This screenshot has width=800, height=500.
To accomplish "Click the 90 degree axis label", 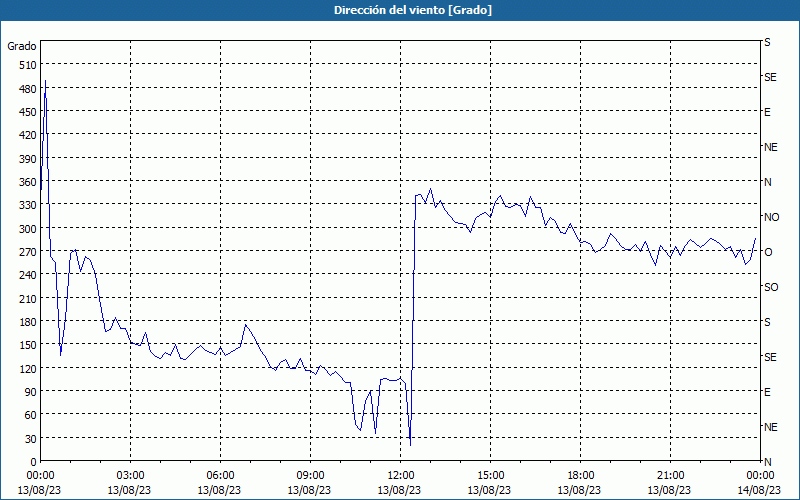I will pyautogui.click(x=31, y=392).
